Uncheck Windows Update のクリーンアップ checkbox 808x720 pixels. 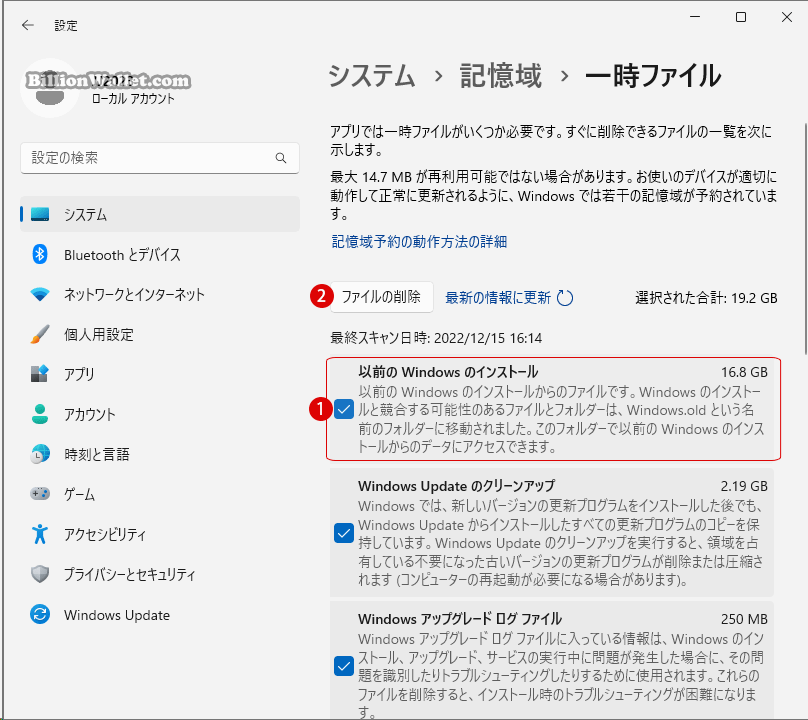pyautogui.click(x=344, y=533)
